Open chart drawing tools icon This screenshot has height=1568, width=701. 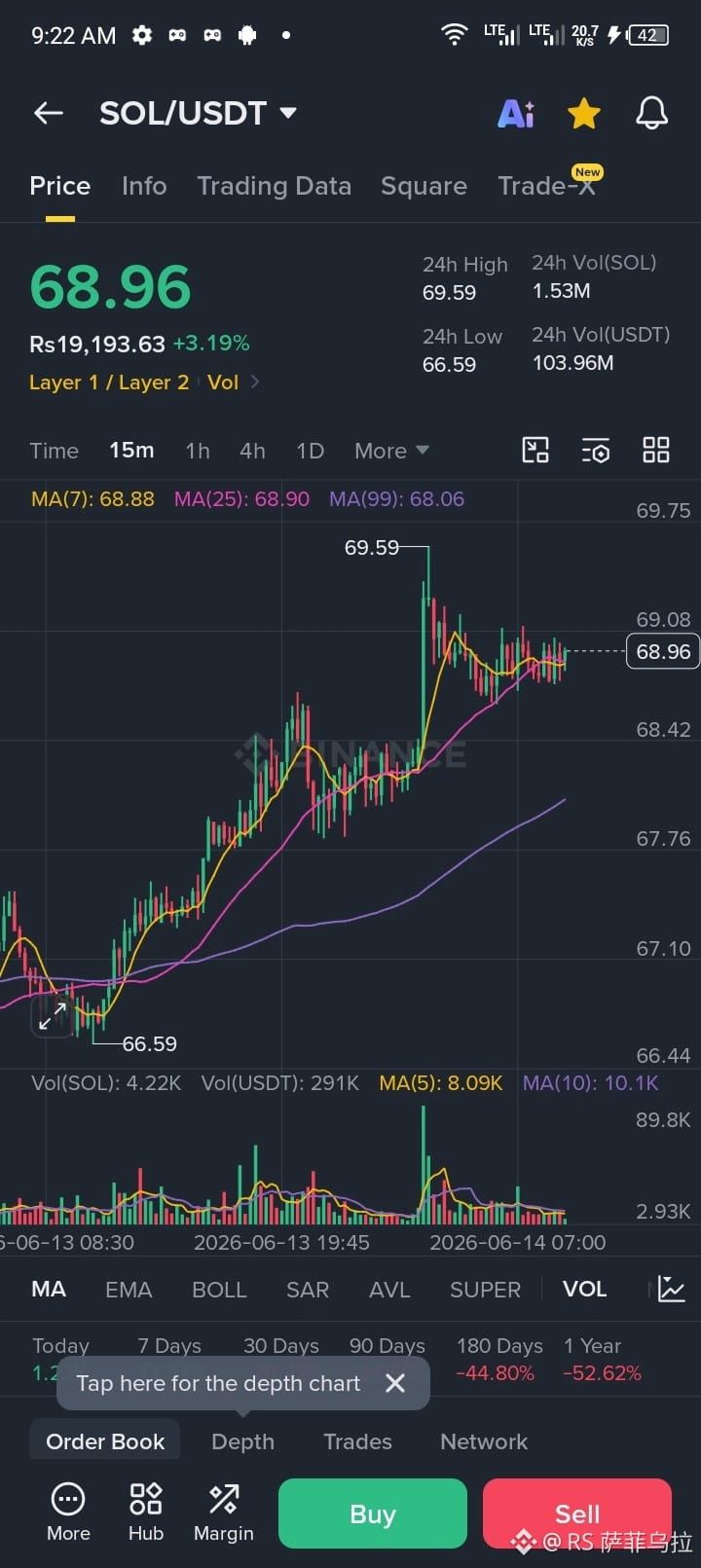(x=535, y=450)
